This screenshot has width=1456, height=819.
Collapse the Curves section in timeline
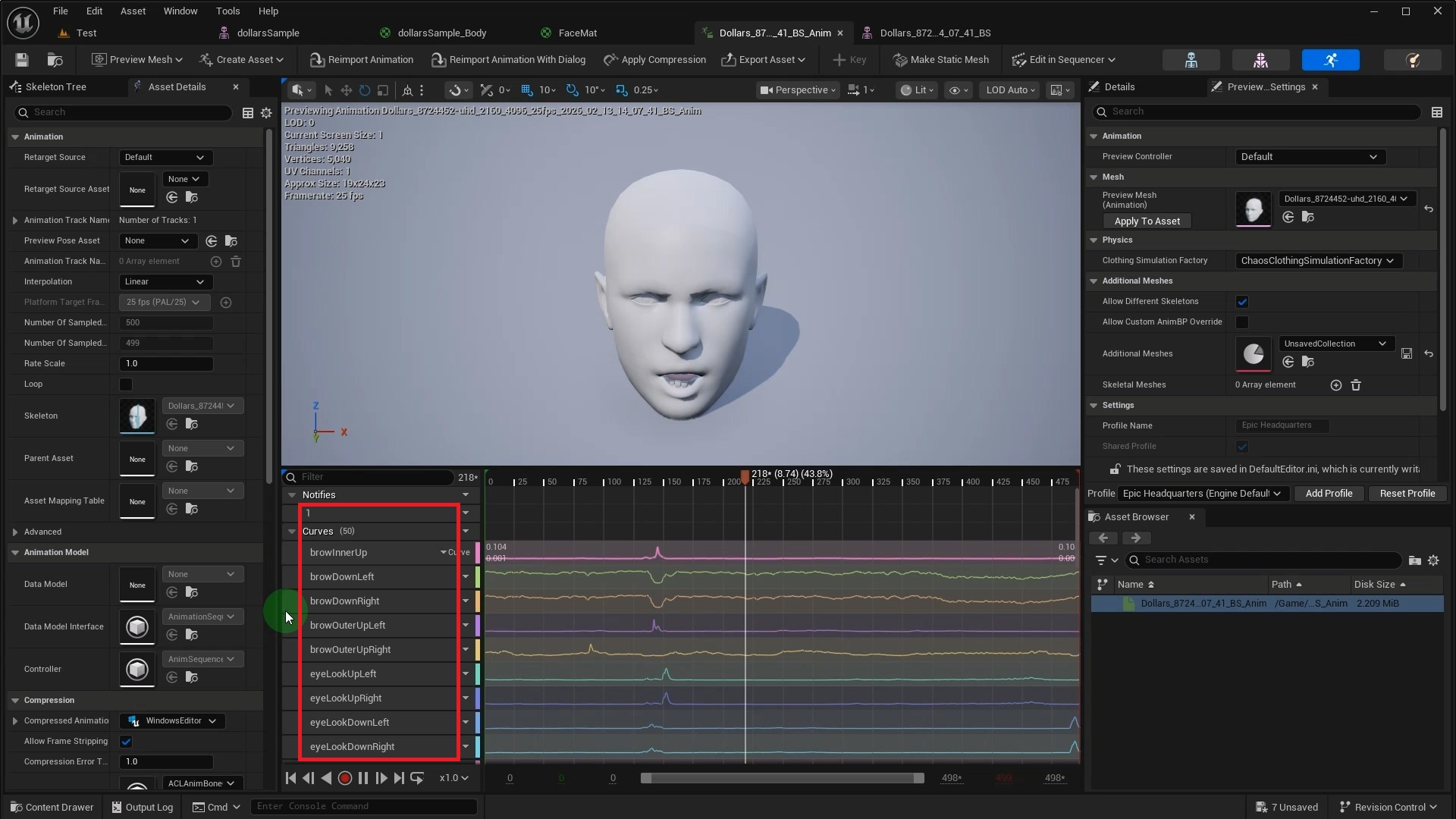292,532
